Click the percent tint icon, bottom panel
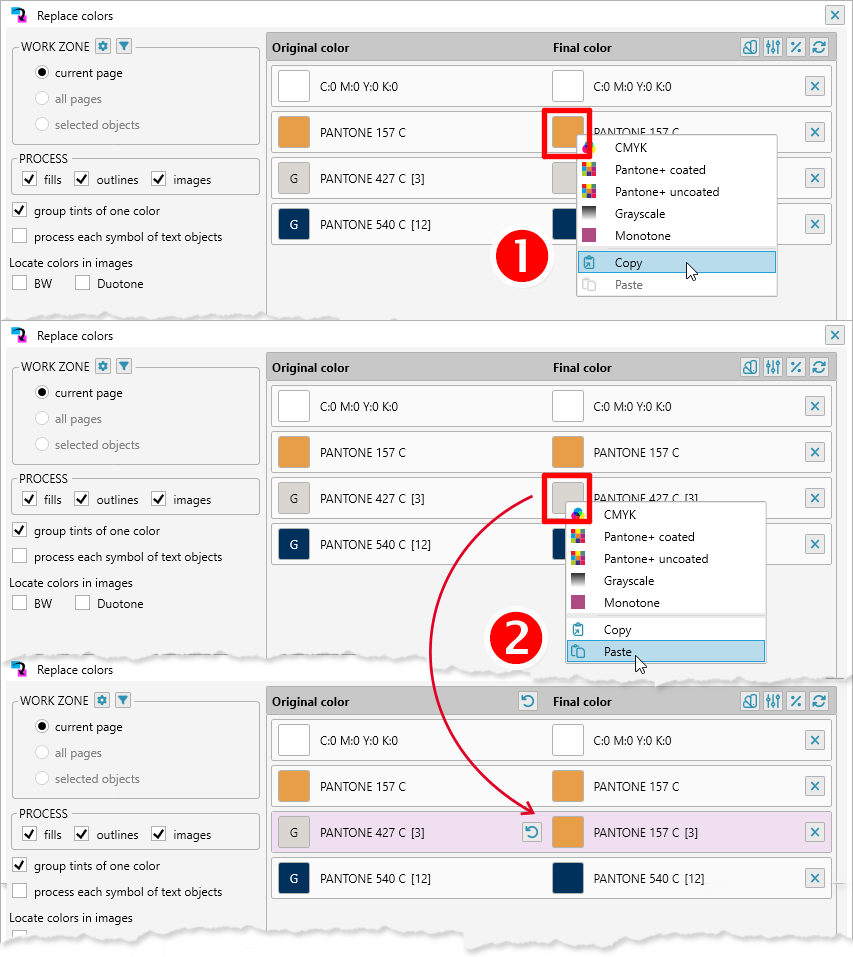 pyautogui.click(x=796, y=701)
